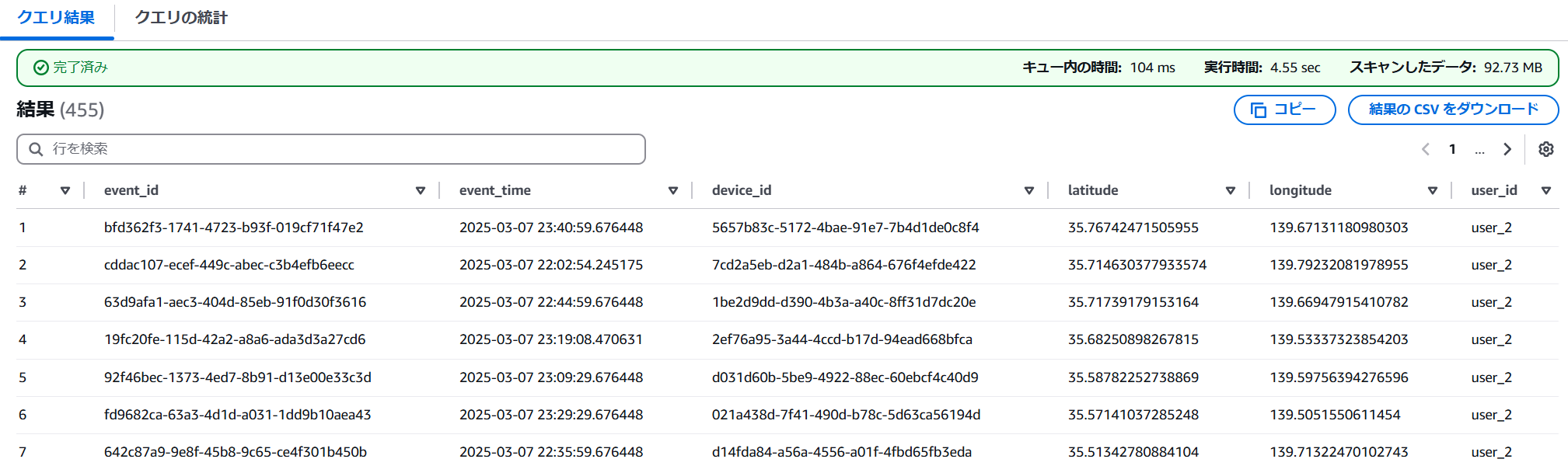
Task: Click the execution time 4.55 sec value
Action: pyautogui.click(x=1295, y=68)
